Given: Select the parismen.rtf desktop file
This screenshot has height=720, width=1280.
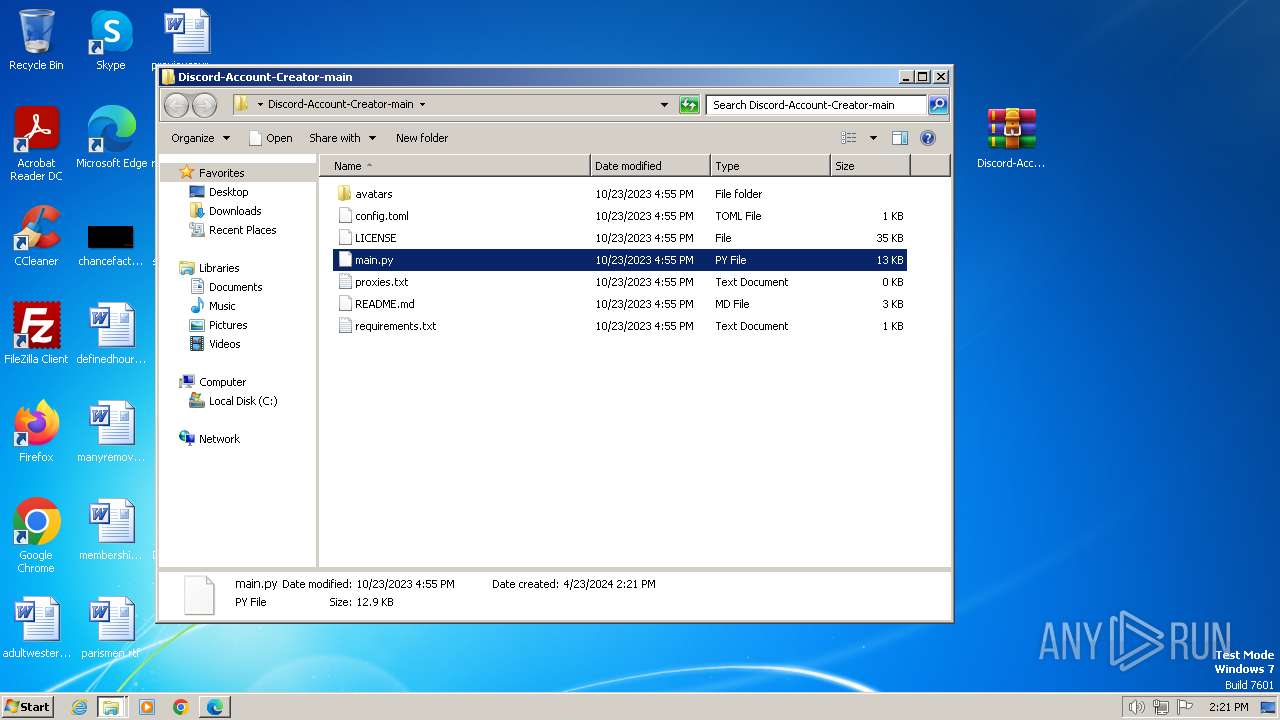Looking at the screenshot, I should coord(111,628).
